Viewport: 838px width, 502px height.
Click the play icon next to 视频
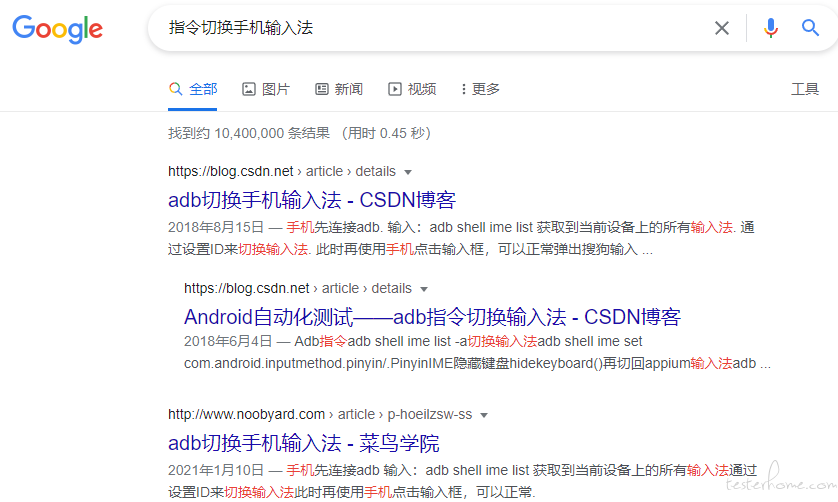(x=394, y=89)
